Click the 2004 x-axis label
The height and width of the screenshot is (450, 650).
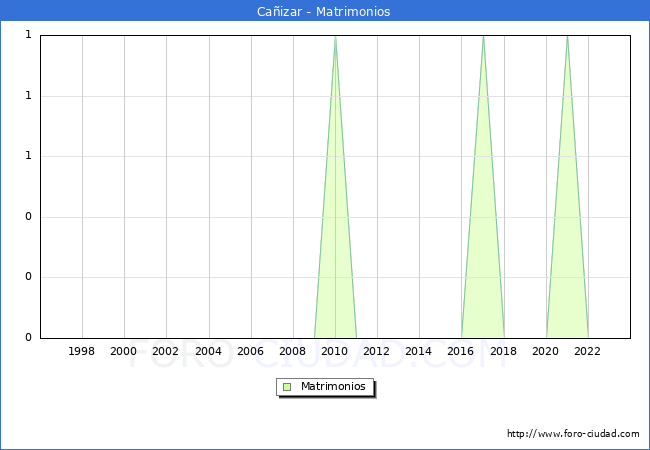coord(208,351)
